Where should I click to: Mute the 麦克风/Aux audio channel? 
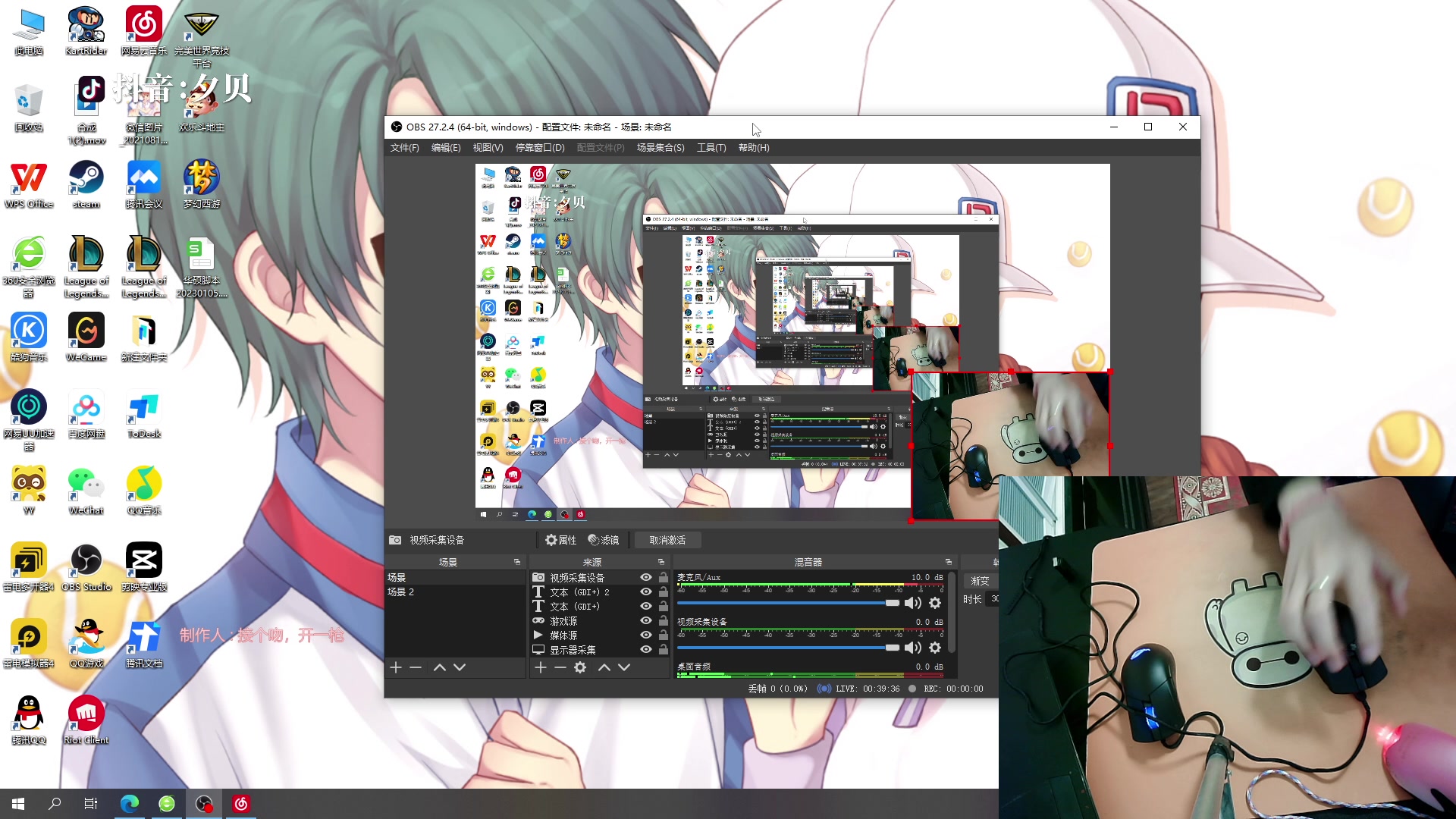(x=913, y=604)
